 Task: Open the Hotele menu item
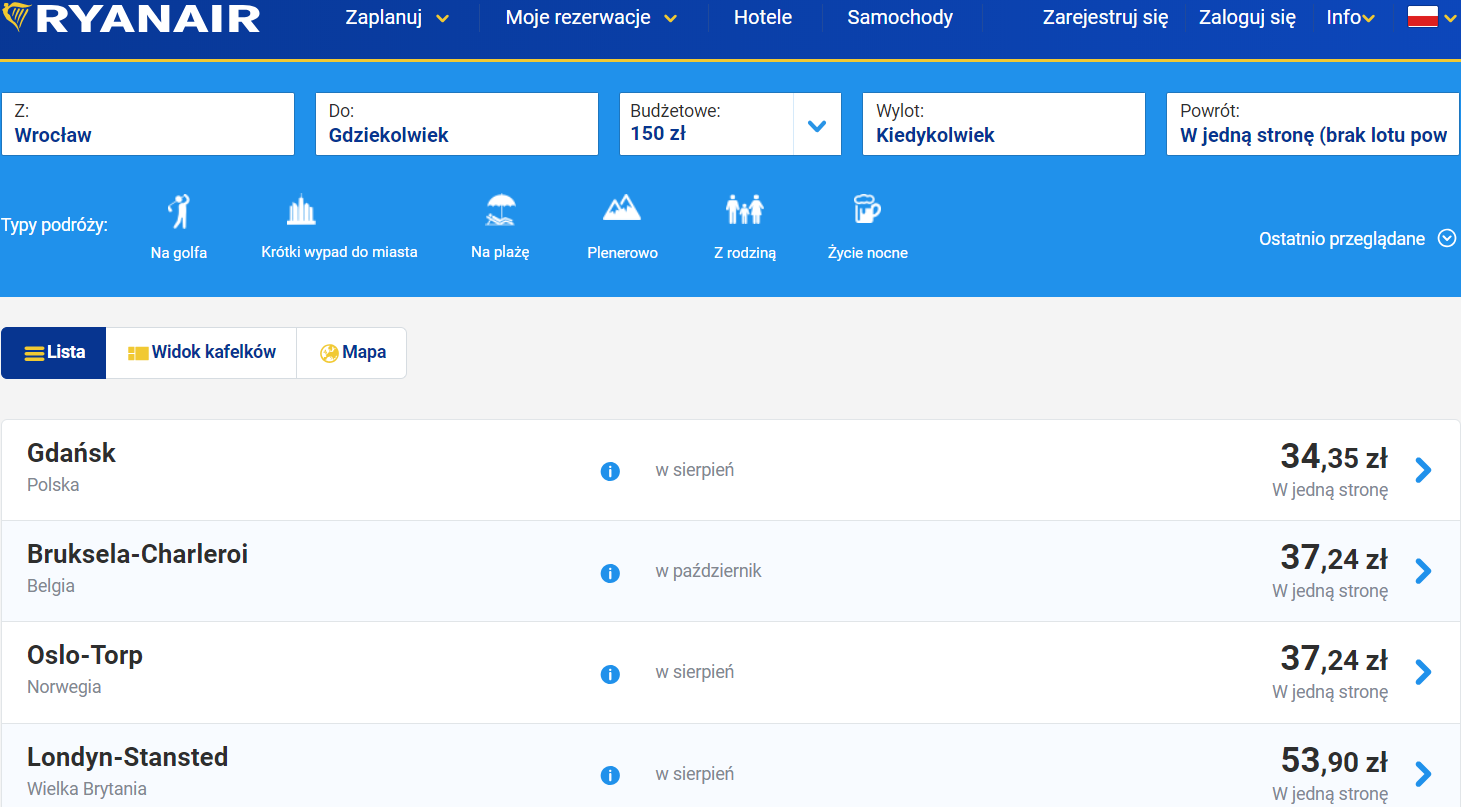(762, 18)
